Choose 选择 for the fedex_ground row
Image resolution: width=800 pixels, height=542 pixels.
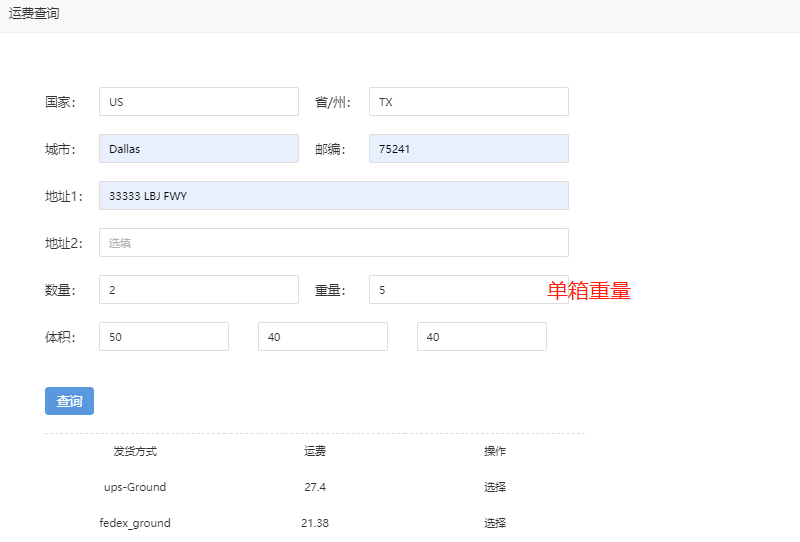pyautogui.click(x=495, y=523)
